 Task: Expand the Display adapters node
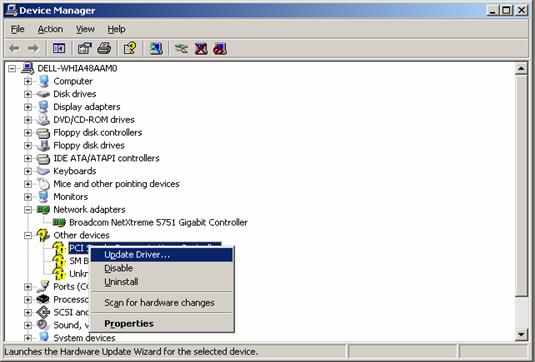(x=28, y=107)
